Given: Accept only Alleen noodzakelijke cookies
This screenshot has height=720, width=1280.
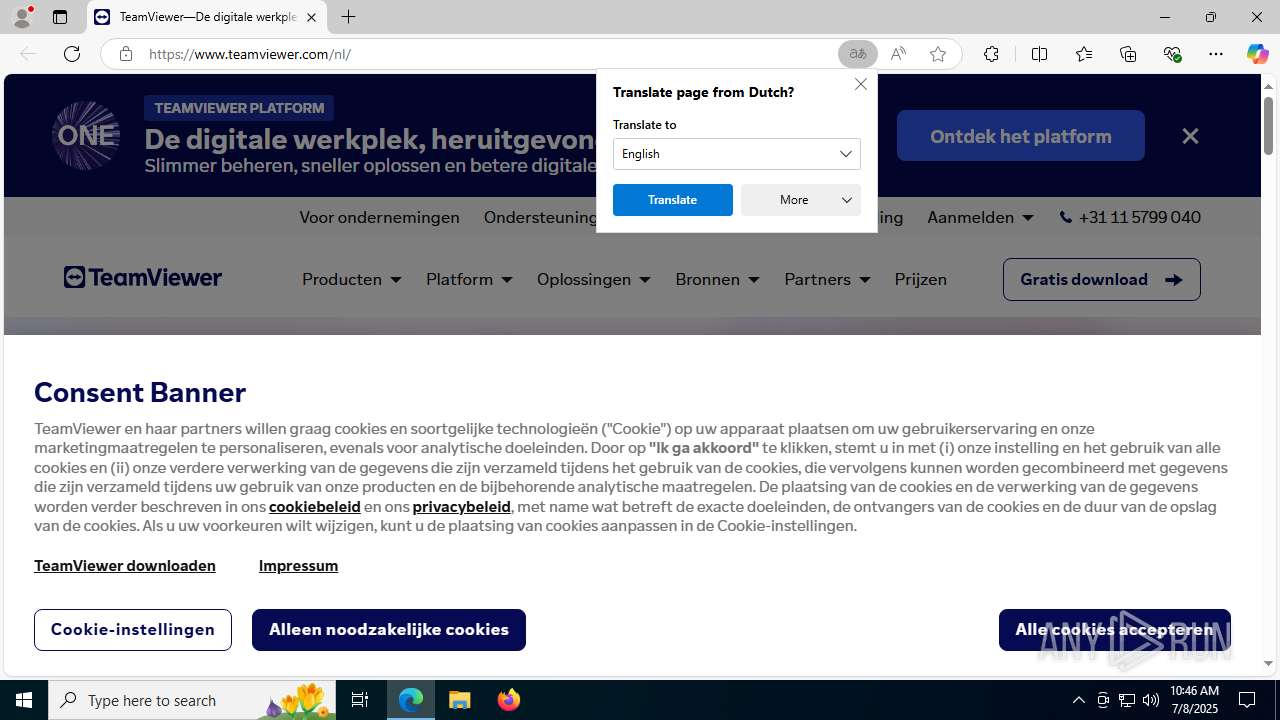Looking at the screenshot, I should (389, 630).
